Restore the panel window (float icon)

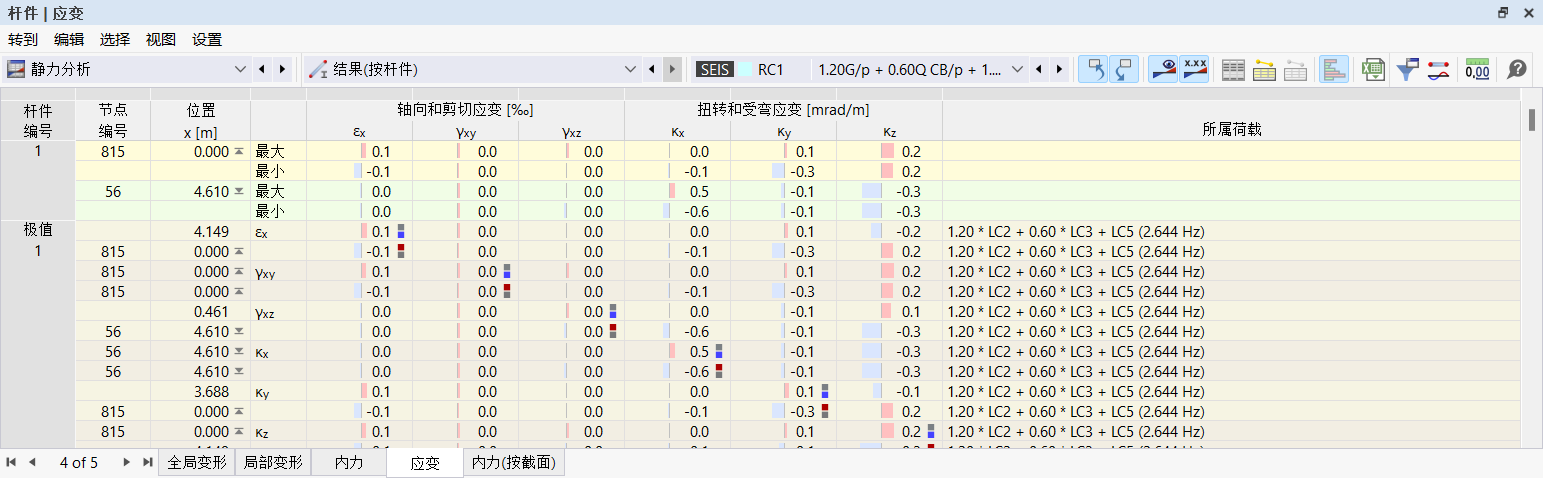(1502, 13)
